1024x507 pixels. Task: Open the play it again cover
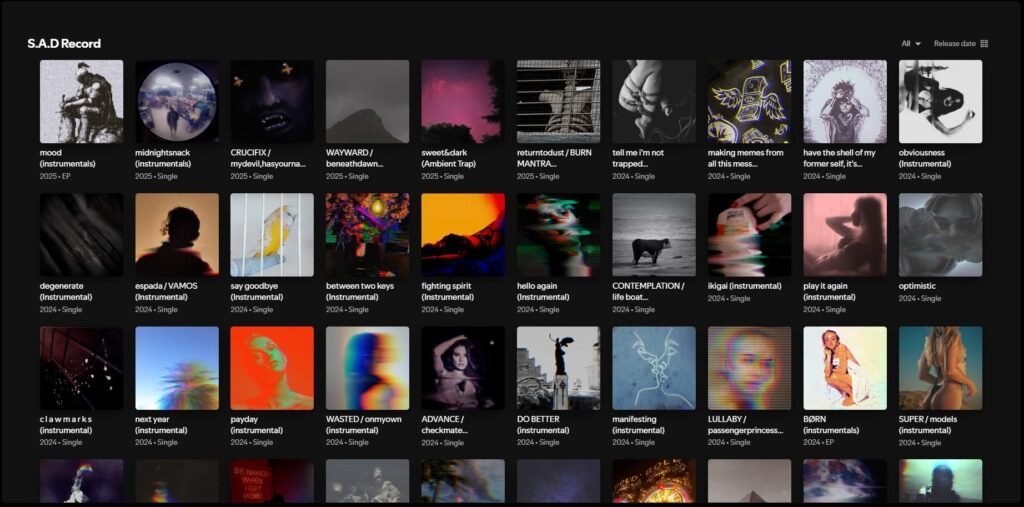[845, 235]
